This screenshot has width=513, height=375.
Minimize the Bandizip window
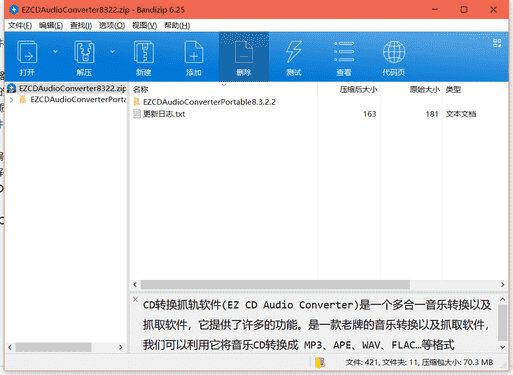(435, 10)
